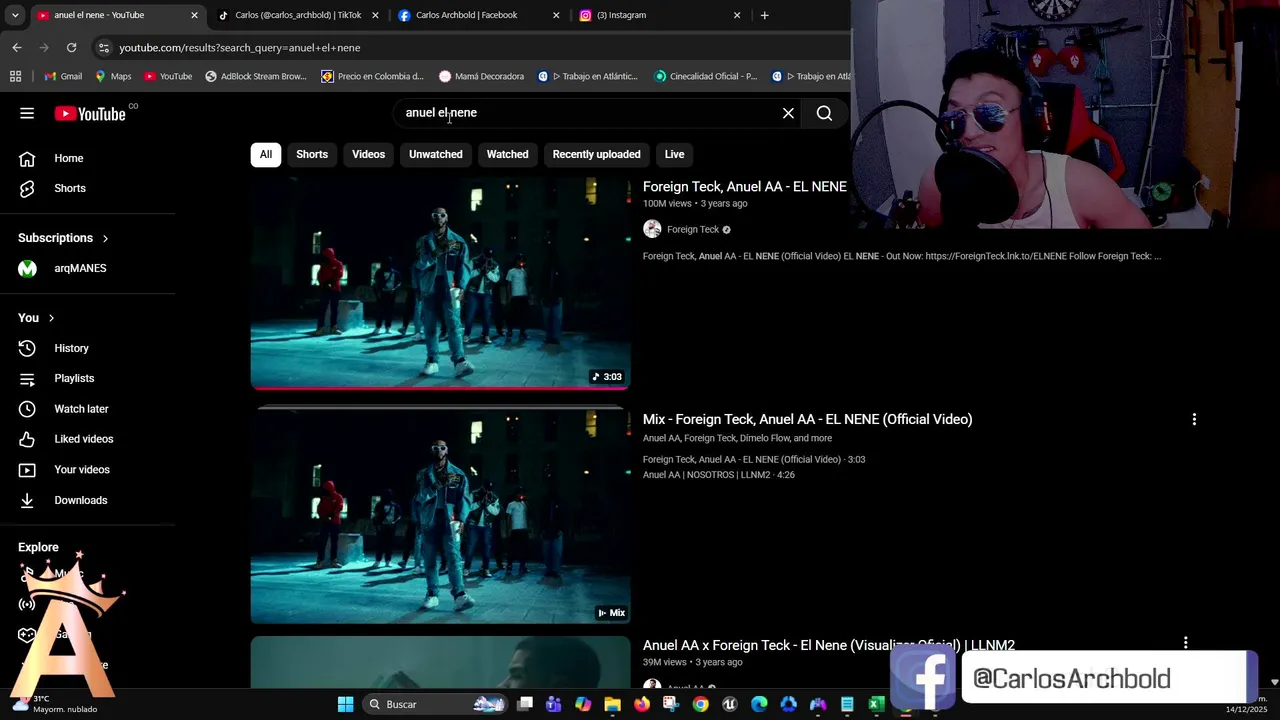Screen dimensions: 1280x720
Task: Filter results by Videos
Action: (368, 154)
